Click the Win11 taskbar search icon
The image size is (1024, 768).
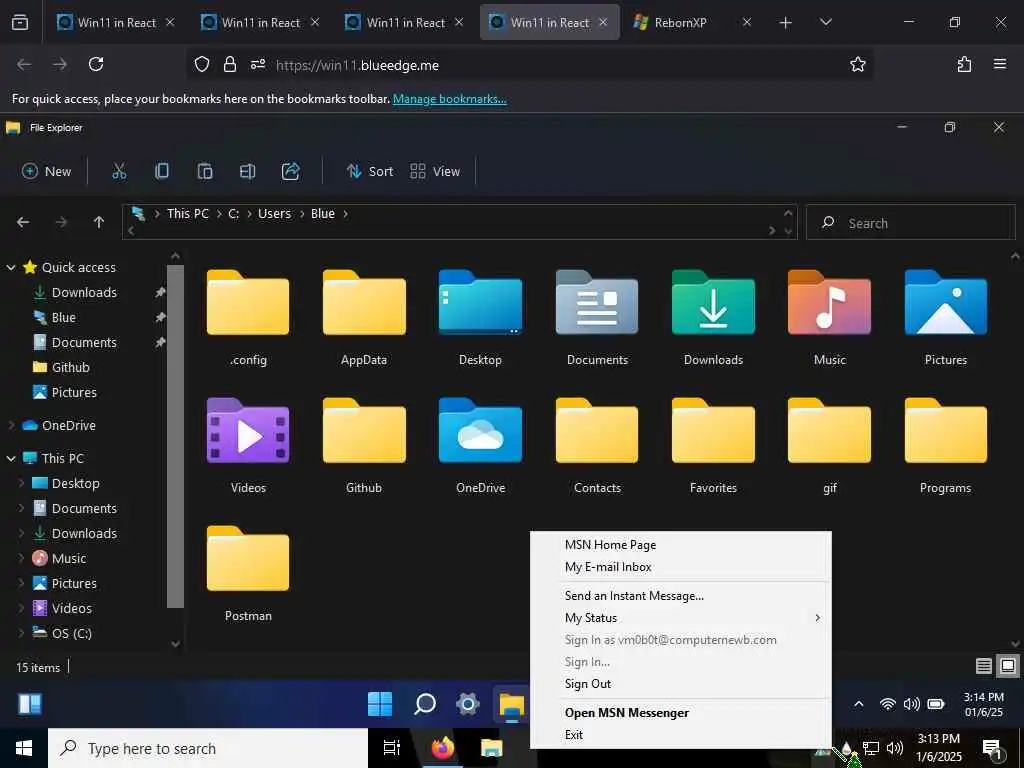pyautogui.click(x=424, y=704)
